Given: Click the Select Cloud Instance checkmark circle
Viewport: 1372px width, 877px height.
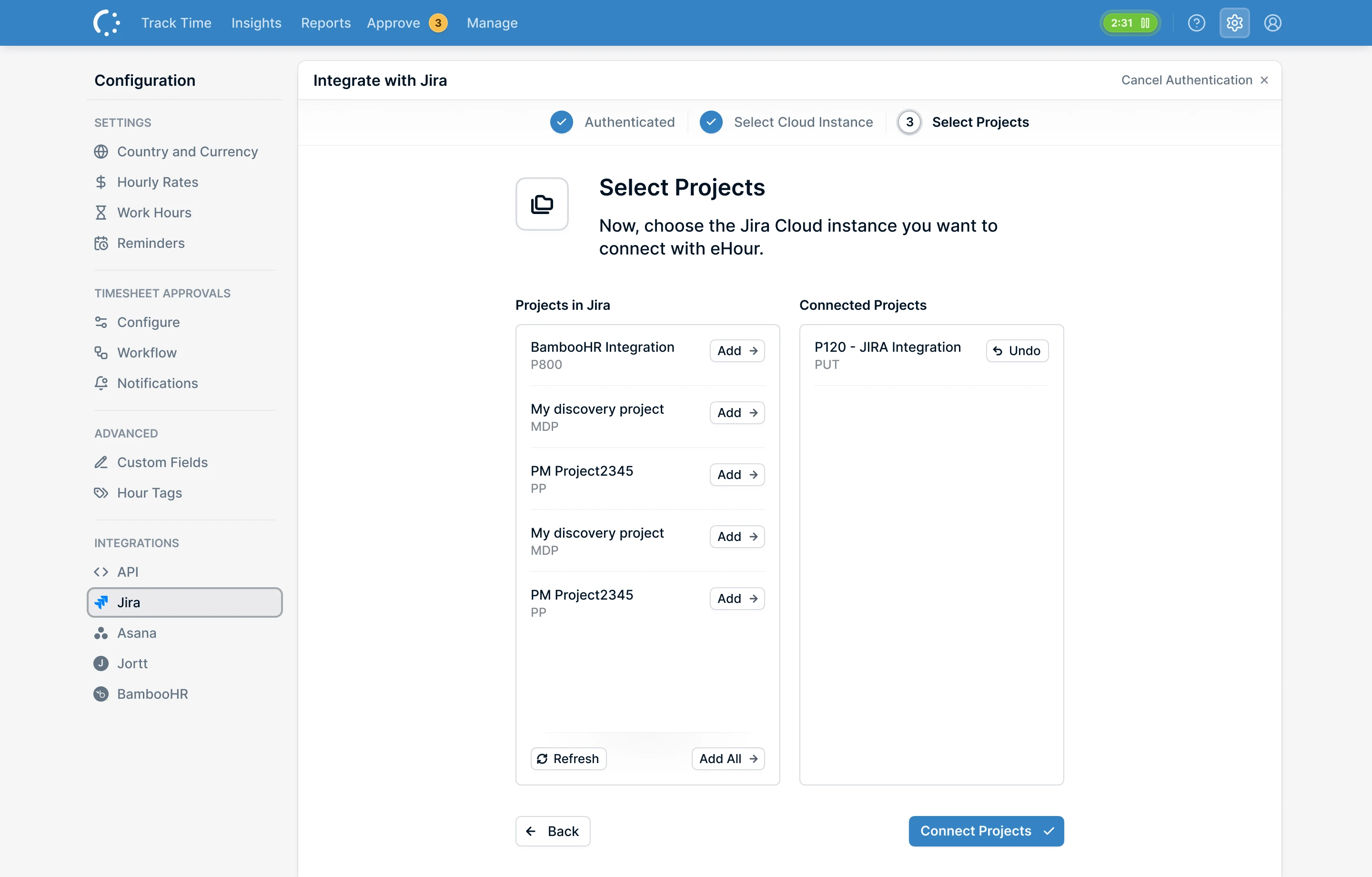Looking at the screenshot, I should pos(711,122).
